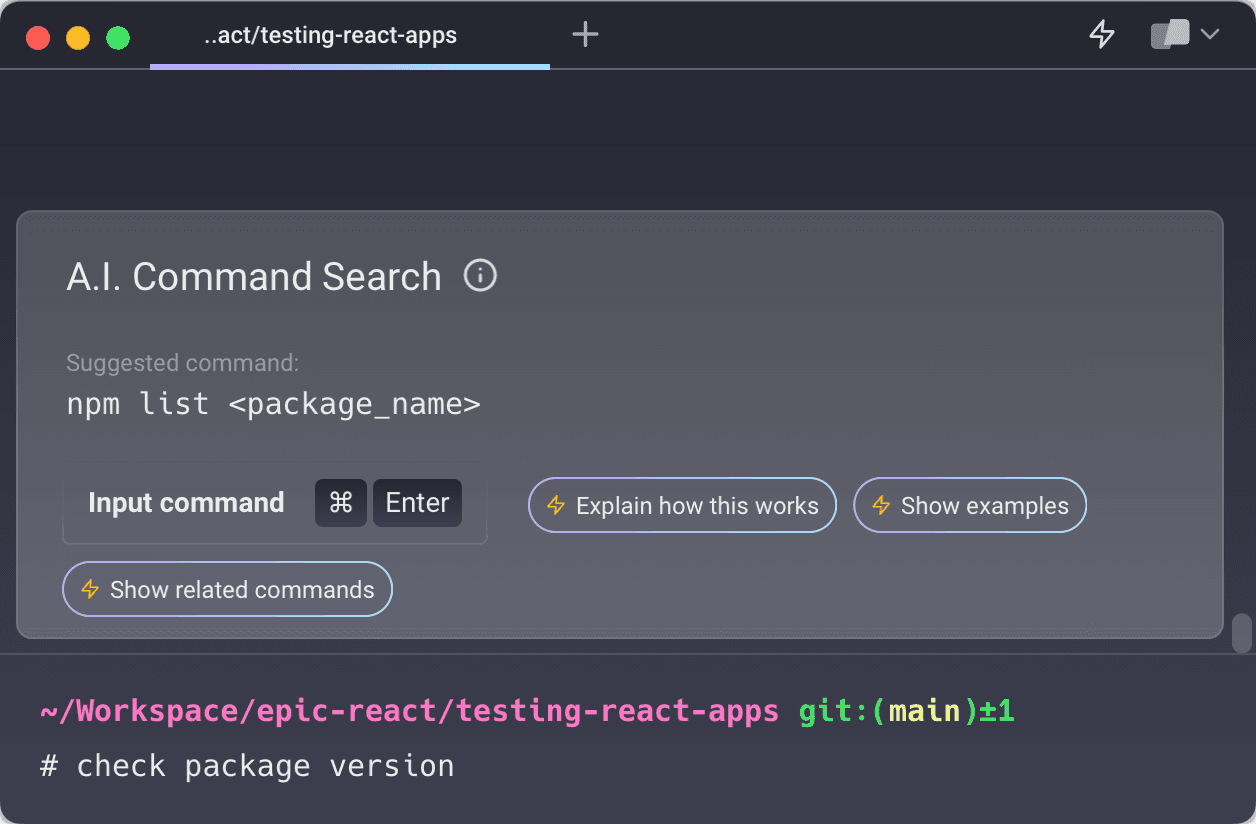
Task: Click the lightning icon inside Show examples
Action: pos(881,505)
